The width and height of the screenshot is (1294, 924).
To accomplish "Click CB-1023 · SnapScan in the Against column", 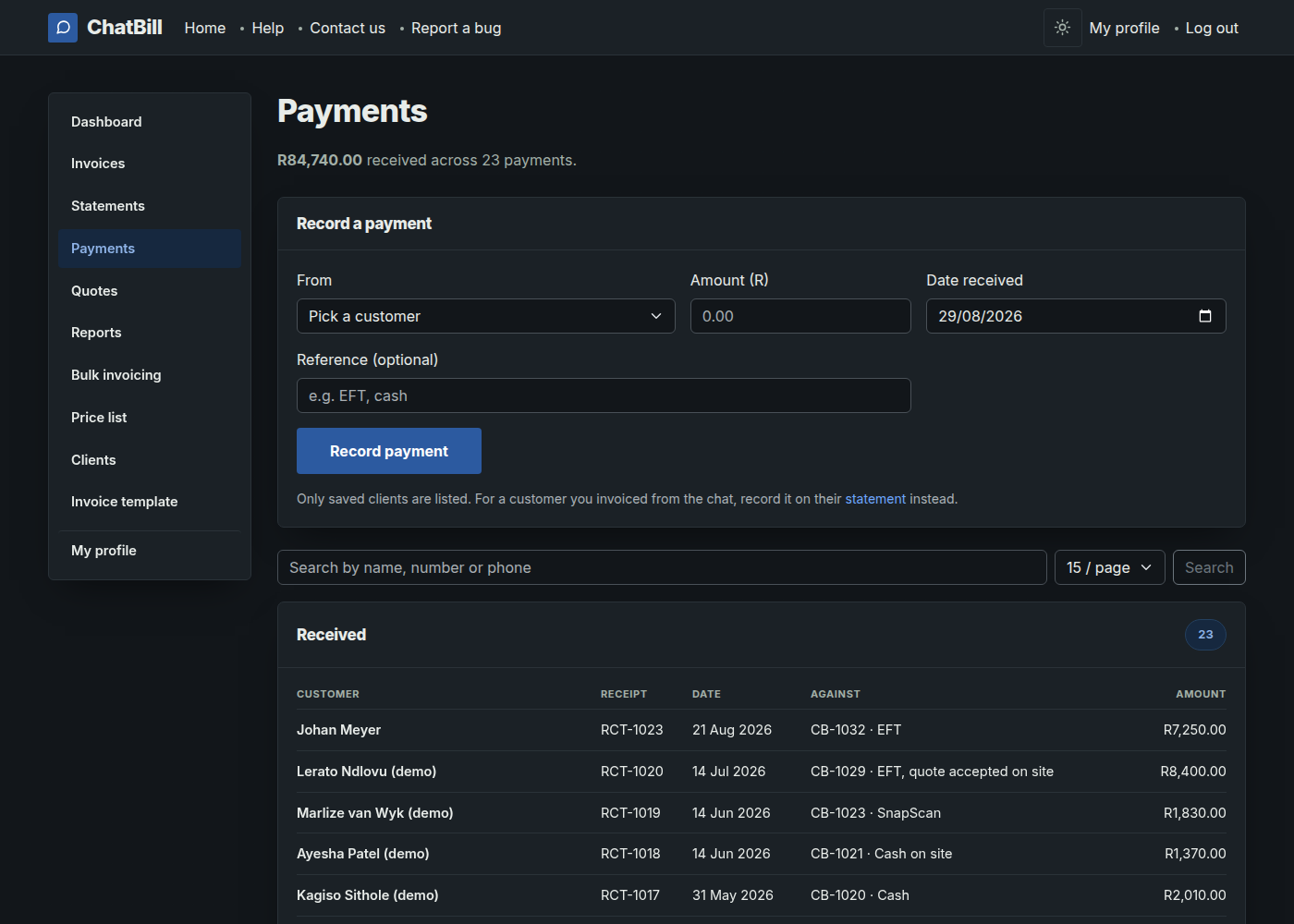I will 875,813.
